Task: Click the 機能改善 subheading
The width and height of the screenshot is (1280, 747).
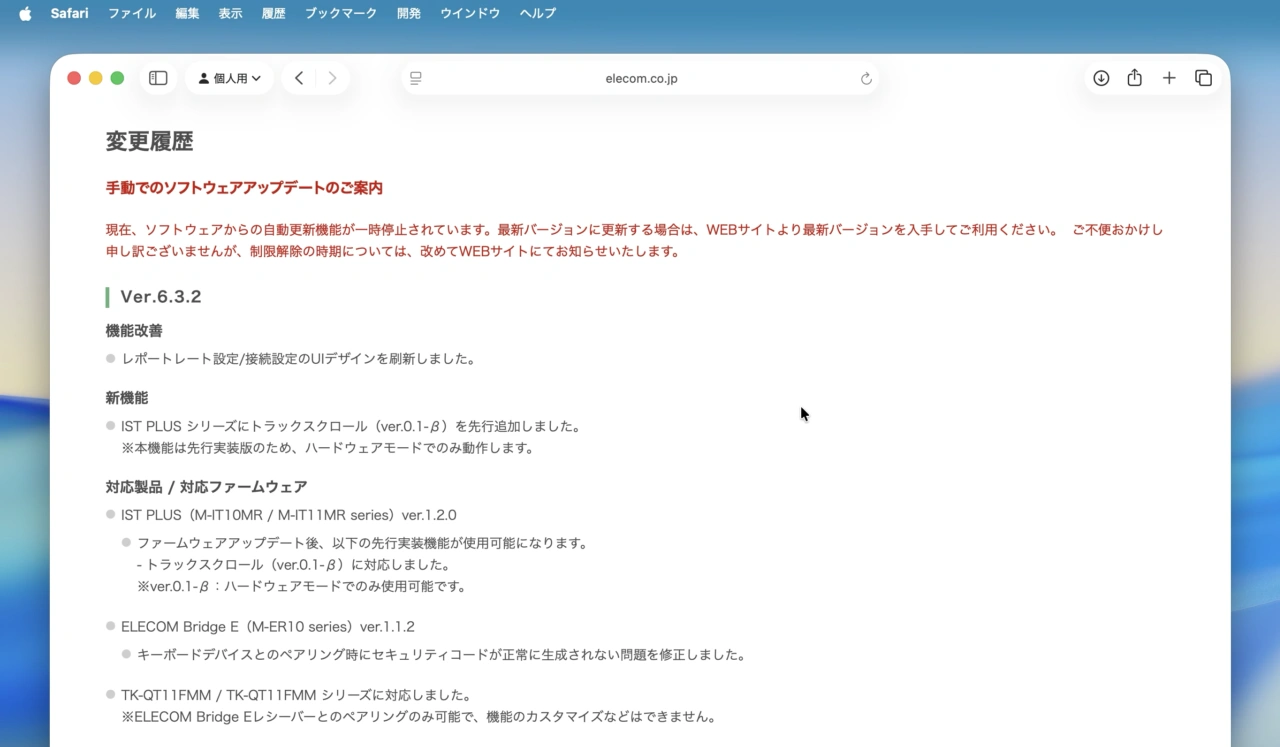Action: (134, 331)
